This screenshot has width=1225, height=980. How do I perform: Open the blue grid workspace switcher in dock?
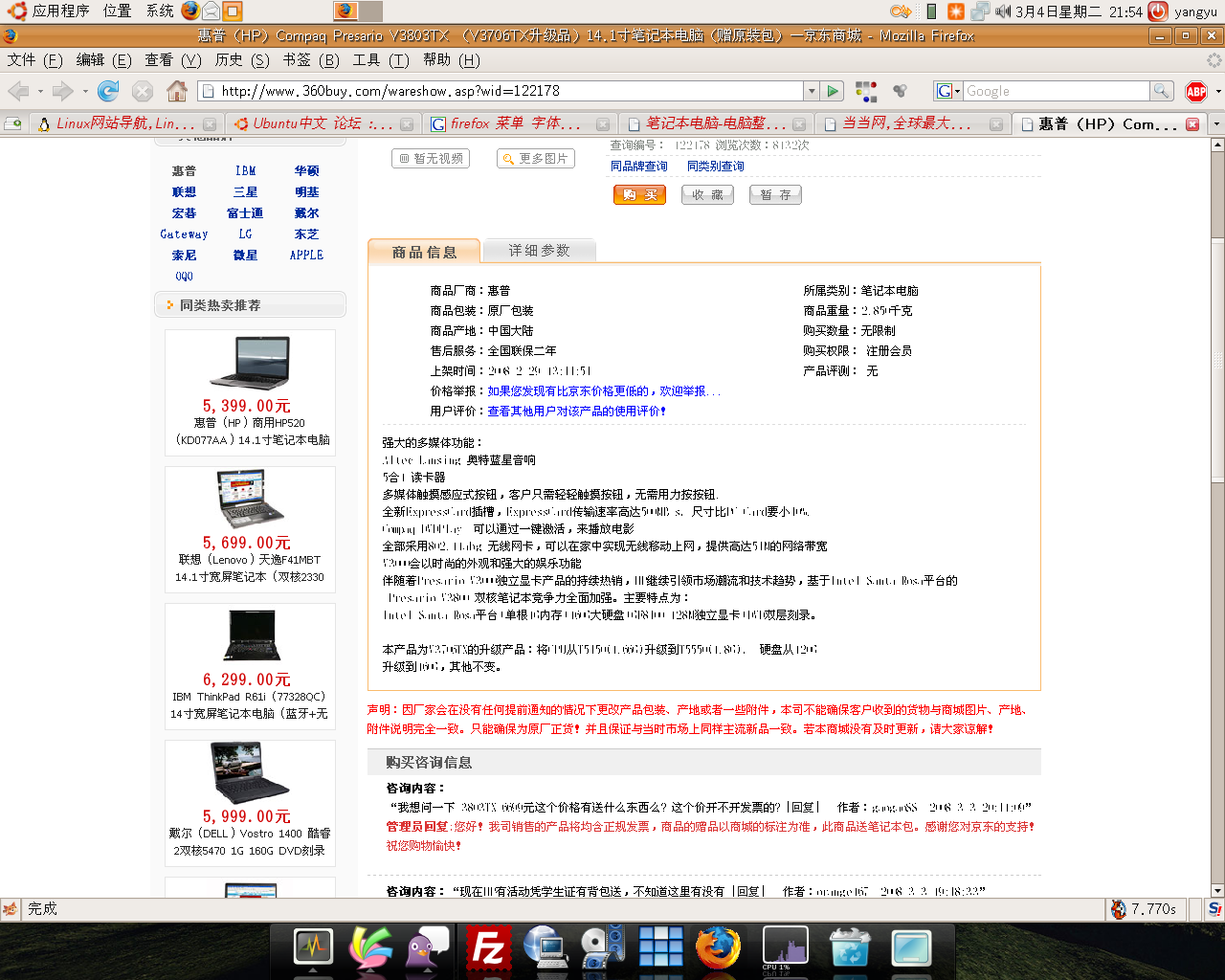click(x=660, y=948)
